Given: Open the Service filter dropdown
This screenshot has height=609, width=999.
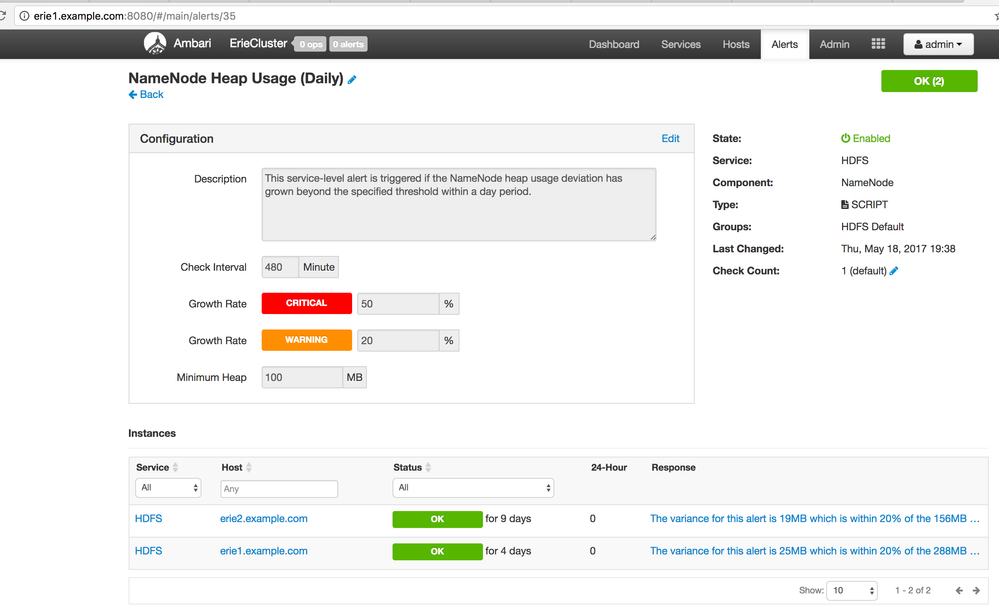Looking at the screenshot, I should [168, 488].
